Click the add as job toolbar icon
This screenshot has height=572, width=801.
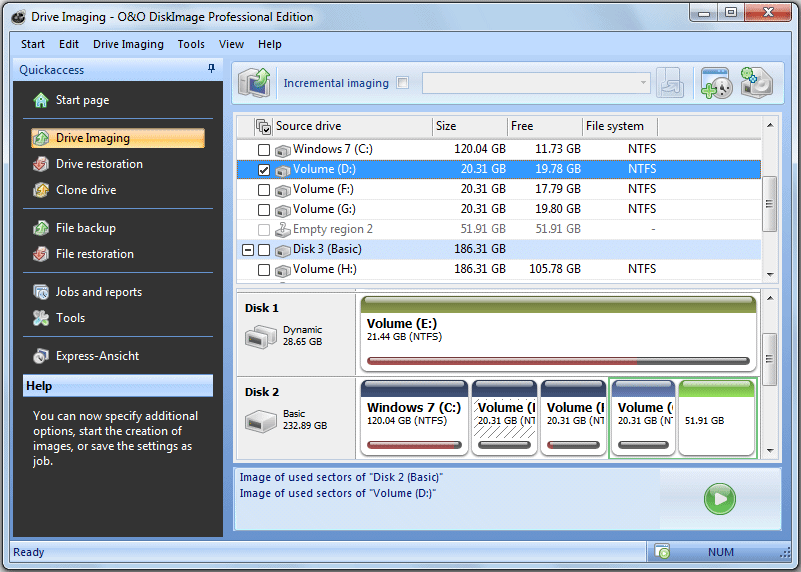716,83
